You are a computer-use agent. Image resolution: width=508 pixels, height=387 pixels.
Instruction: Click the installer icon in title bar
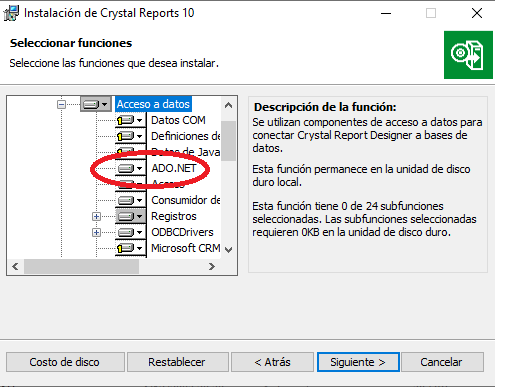(x=11, y=13)
